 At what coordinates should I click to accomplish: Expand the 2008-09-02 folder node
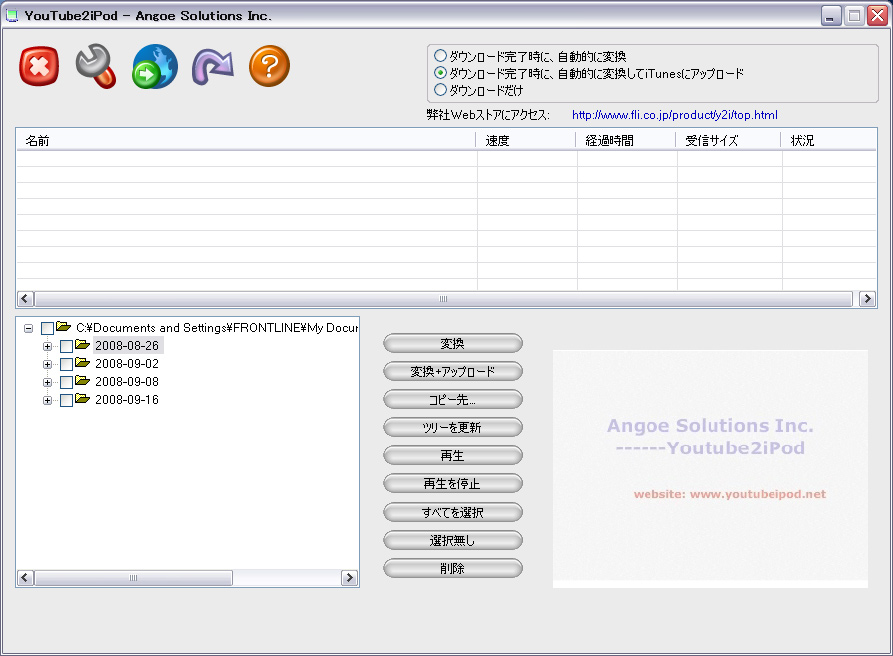(x=47, y=364)
